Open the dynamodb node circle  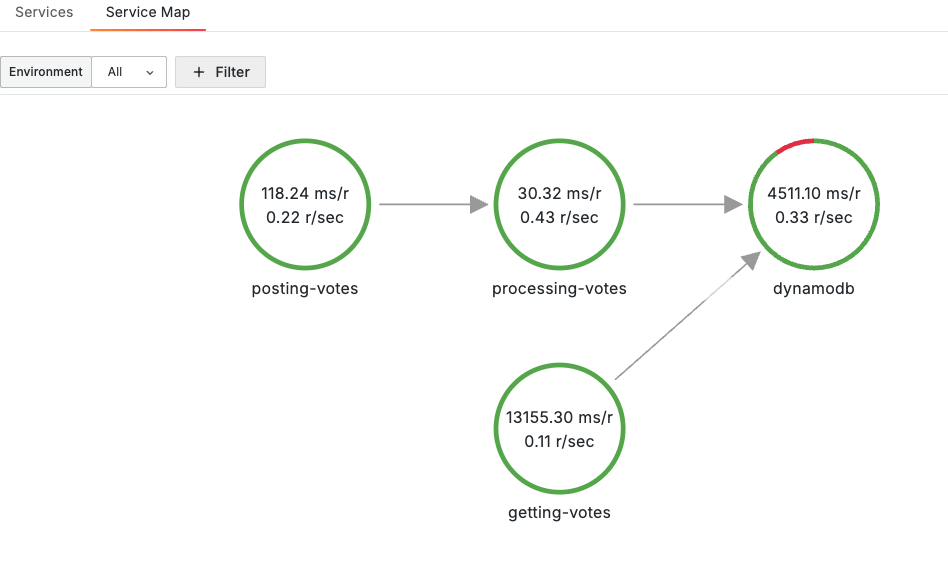[x=813, y=205]
